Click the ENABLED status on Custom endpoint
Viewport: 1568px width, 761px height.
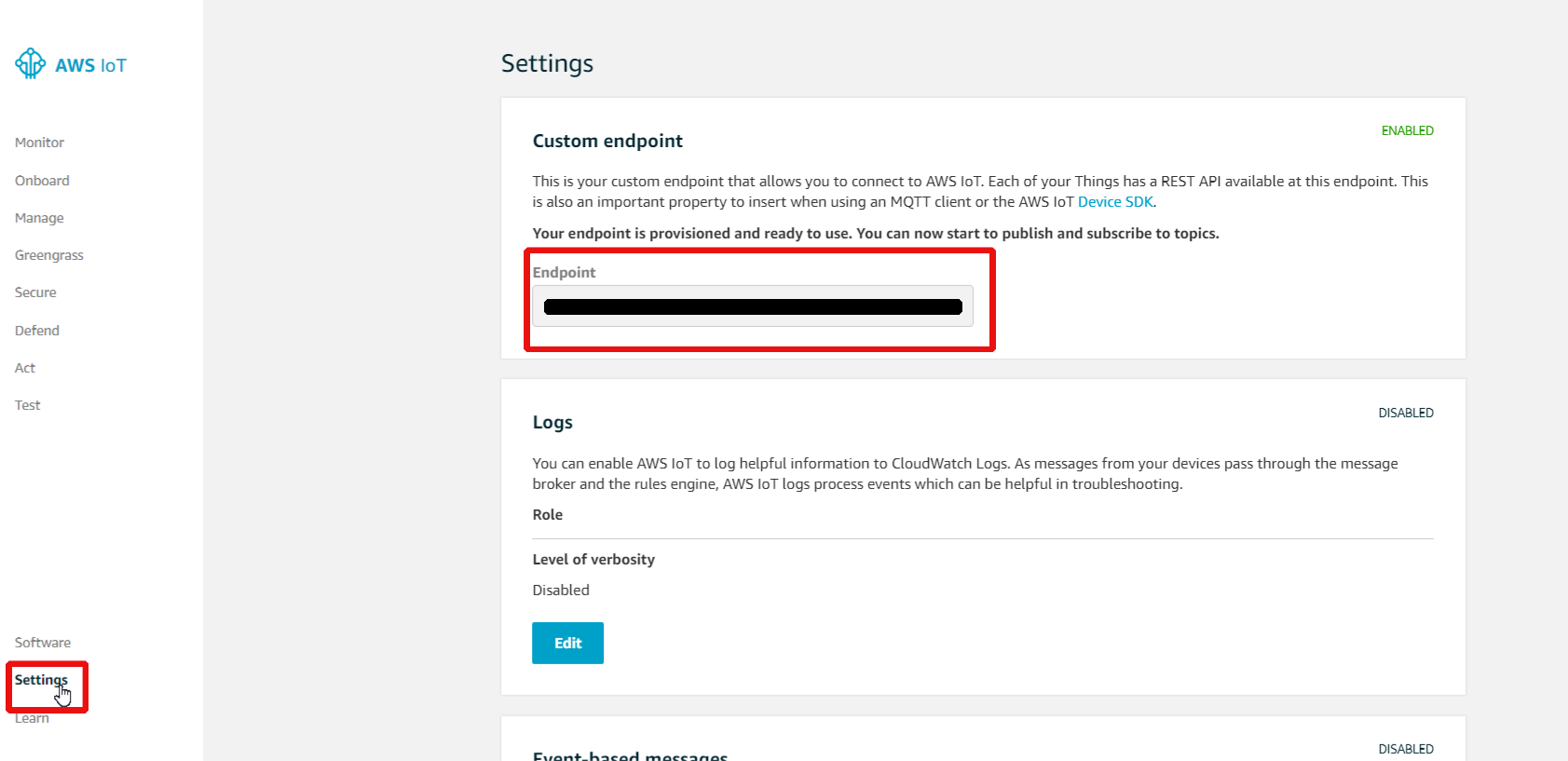pos(1407,130)
